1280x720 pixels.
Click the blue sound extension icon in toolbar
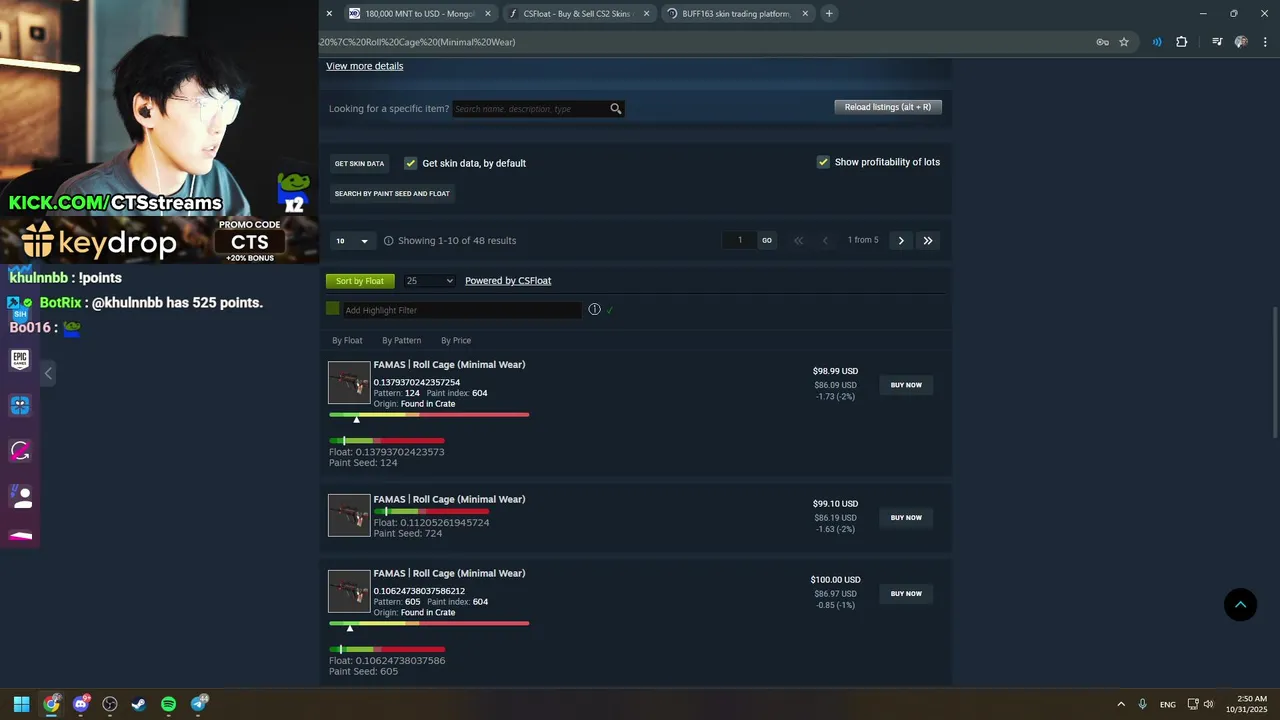[1157, 42]
